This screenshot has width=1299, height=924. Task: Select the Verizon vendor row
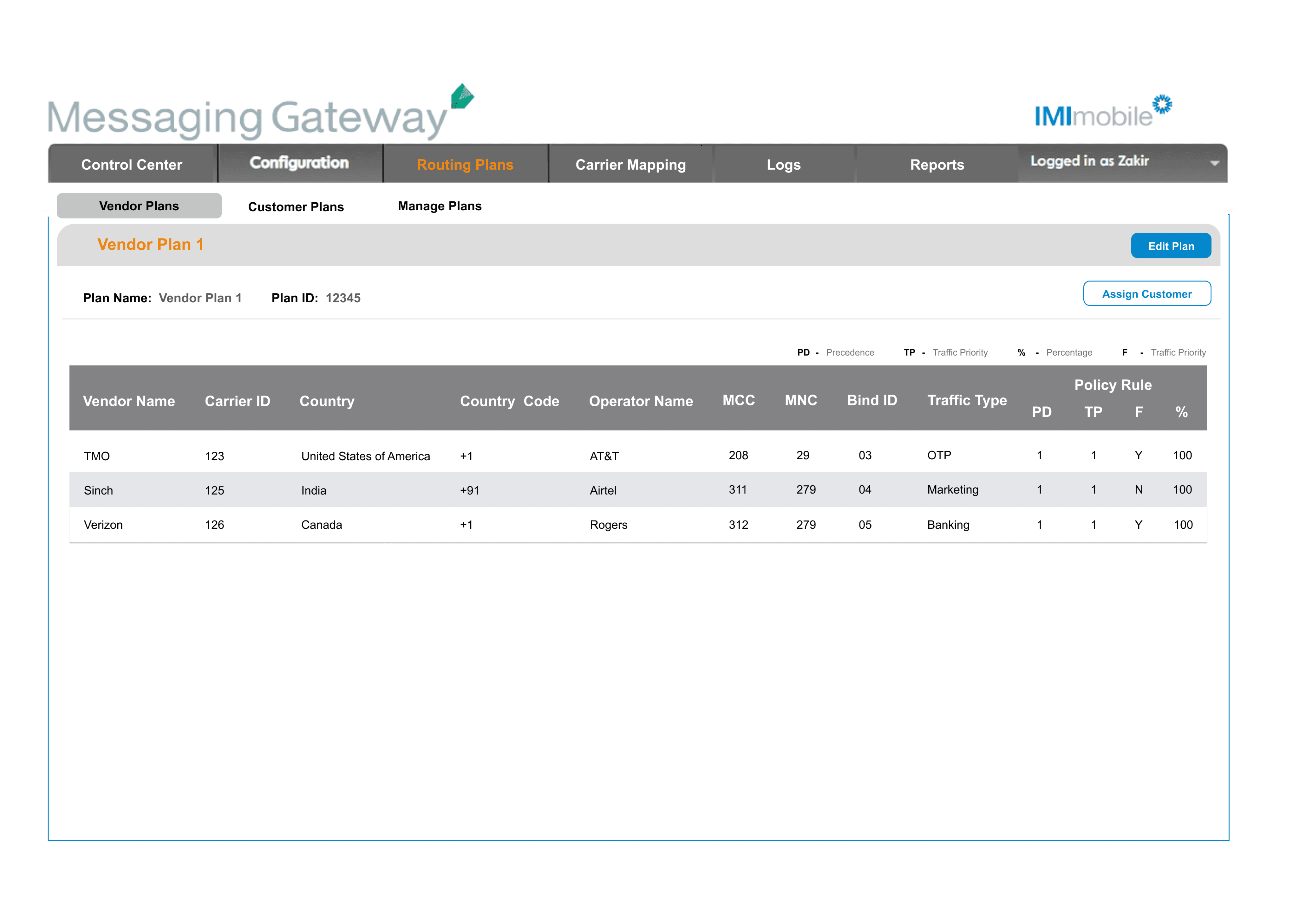(x=637, y=525)
